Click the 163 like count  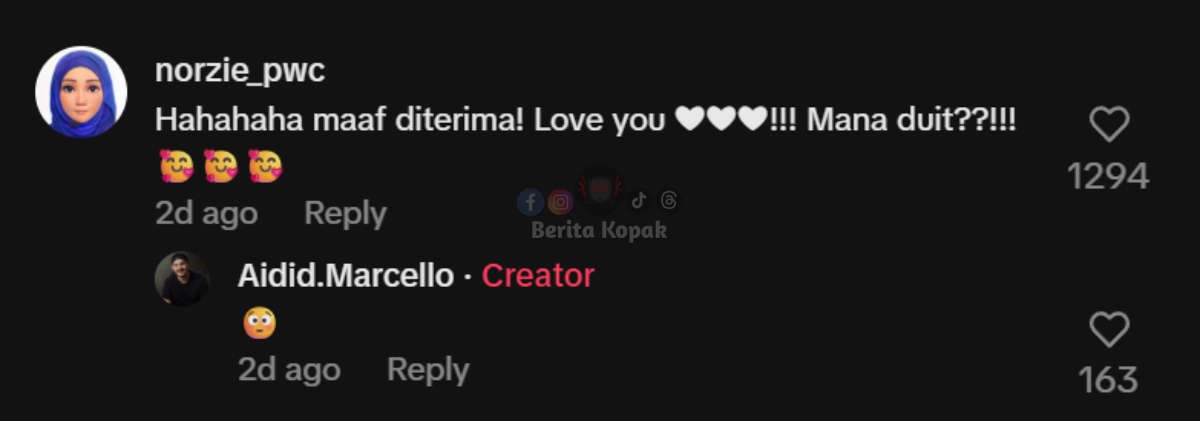click(1108, 380)
